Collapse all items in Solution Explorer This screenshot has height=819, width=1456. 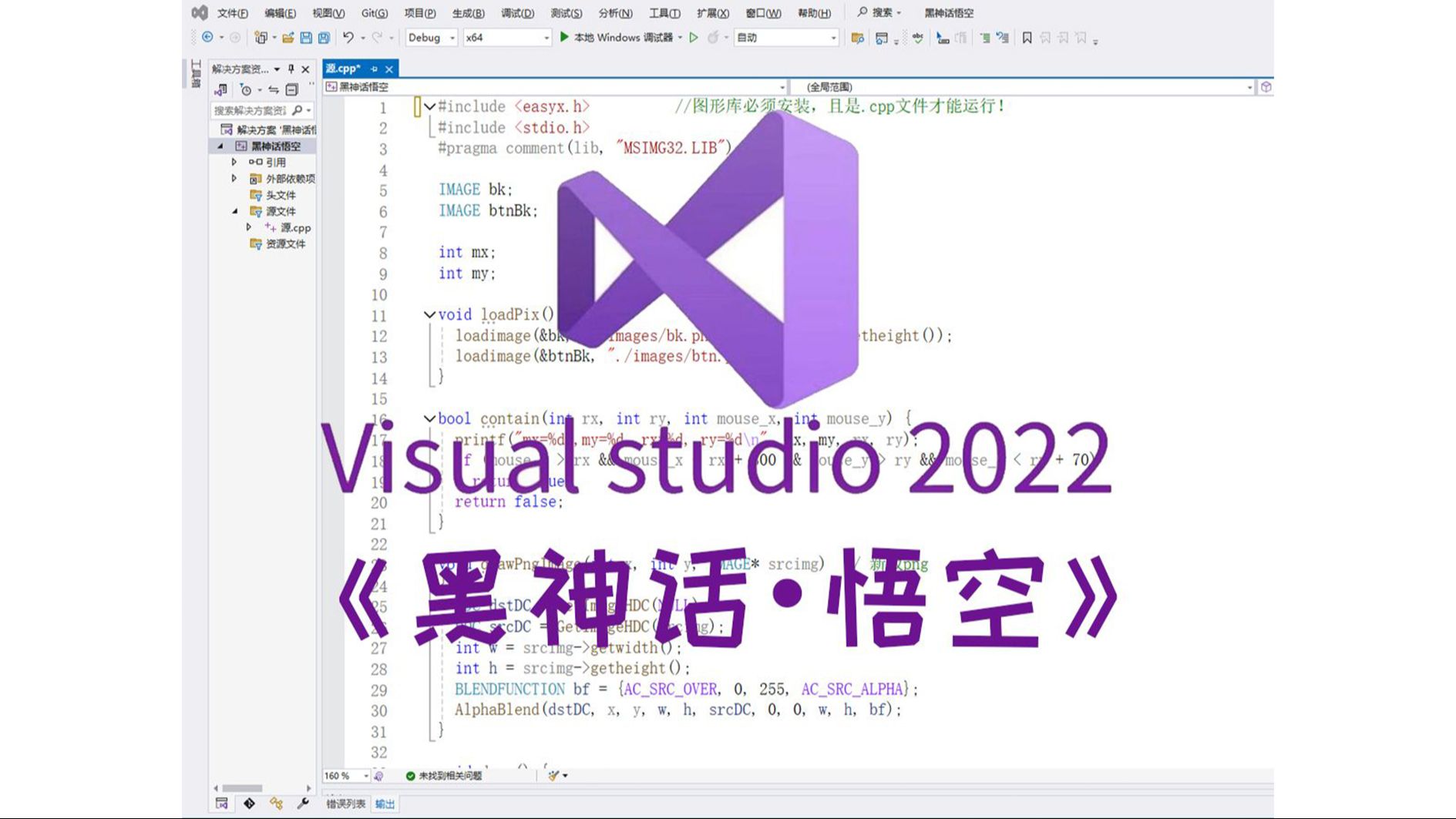[x=291, y=89]
